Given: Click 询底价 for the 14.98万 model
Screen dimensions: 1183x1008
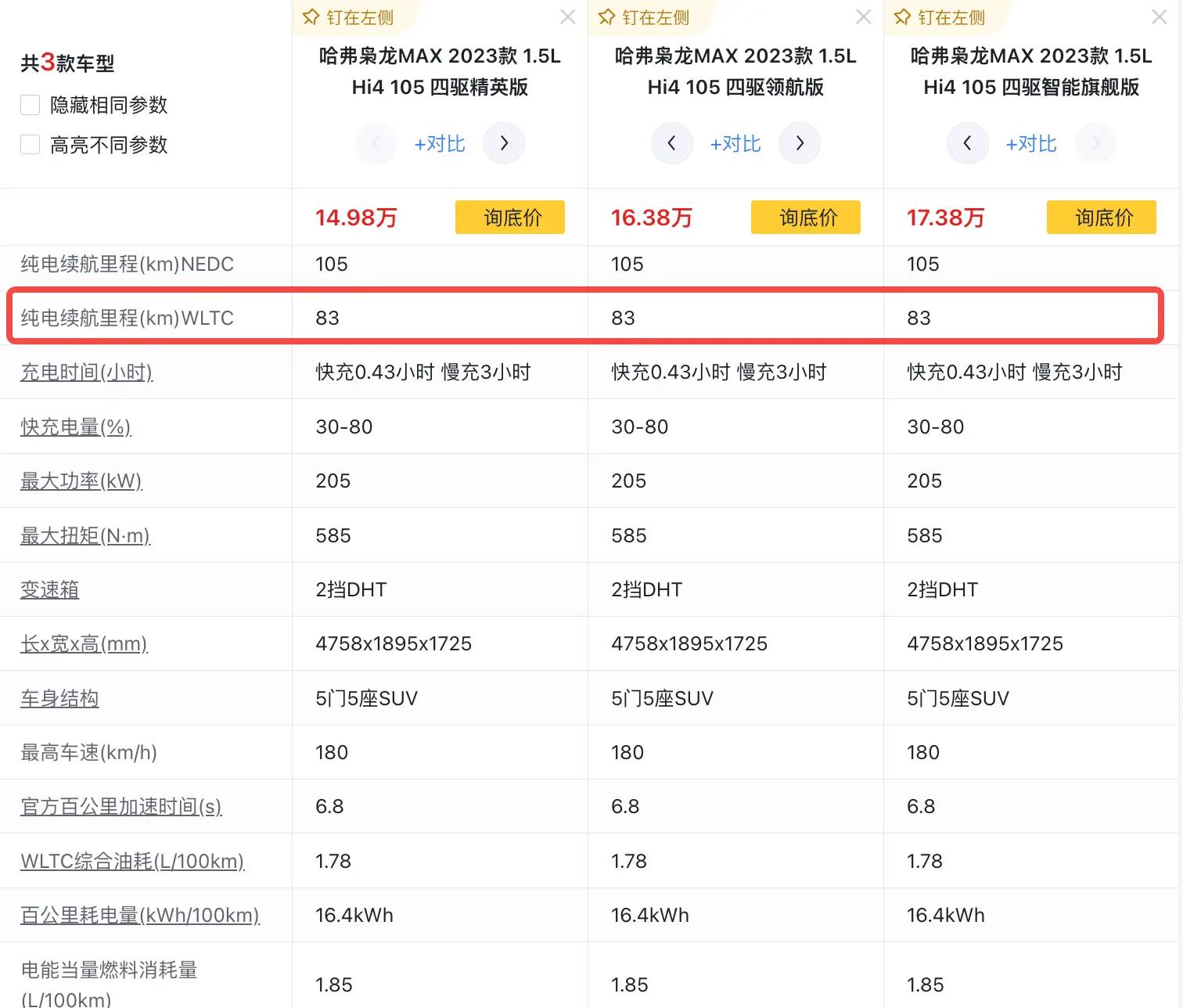Looking at the screenshot, I should pos(510,218).
